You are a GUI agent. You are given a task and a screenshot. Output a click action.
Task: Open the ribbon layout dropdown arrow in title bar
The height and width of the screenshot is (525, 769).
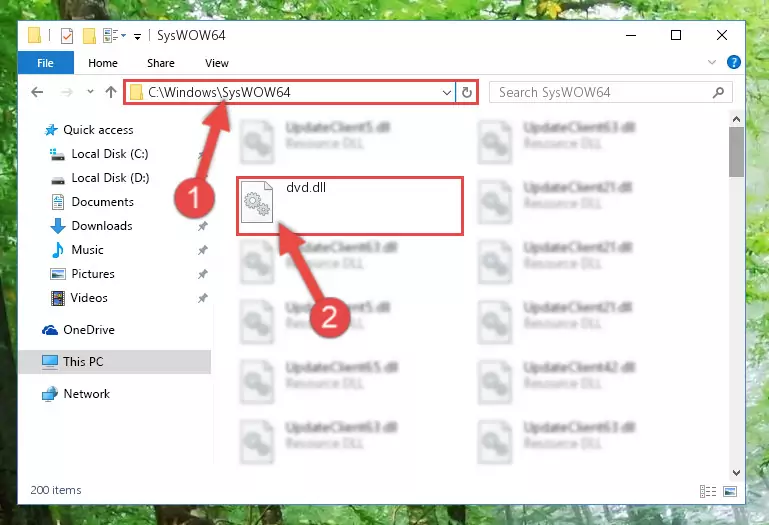[123, 35]
